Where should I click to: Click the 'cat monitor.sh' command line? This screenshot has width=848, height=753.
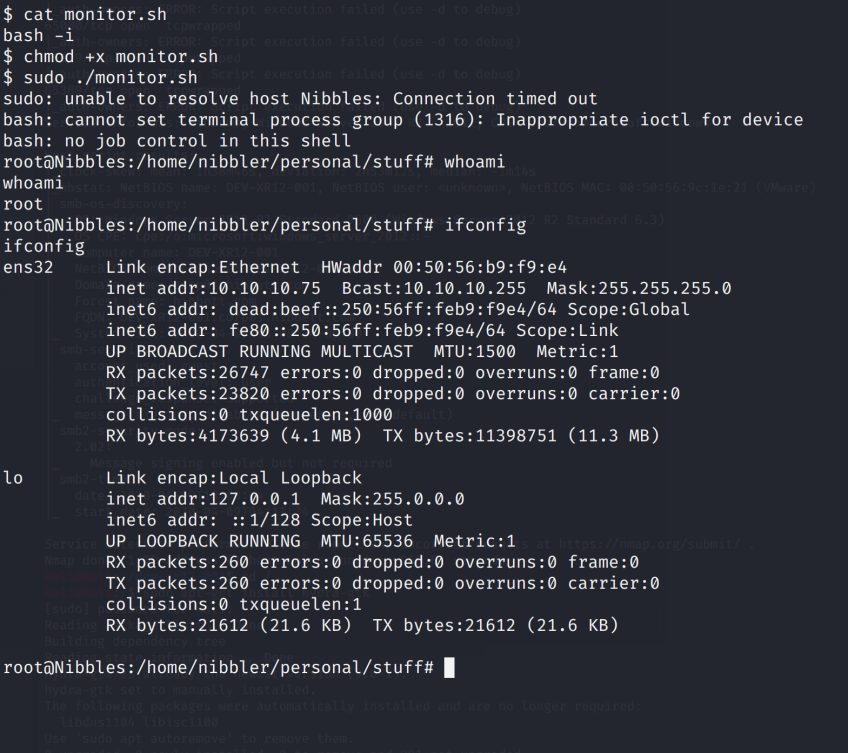click(78, 13)
